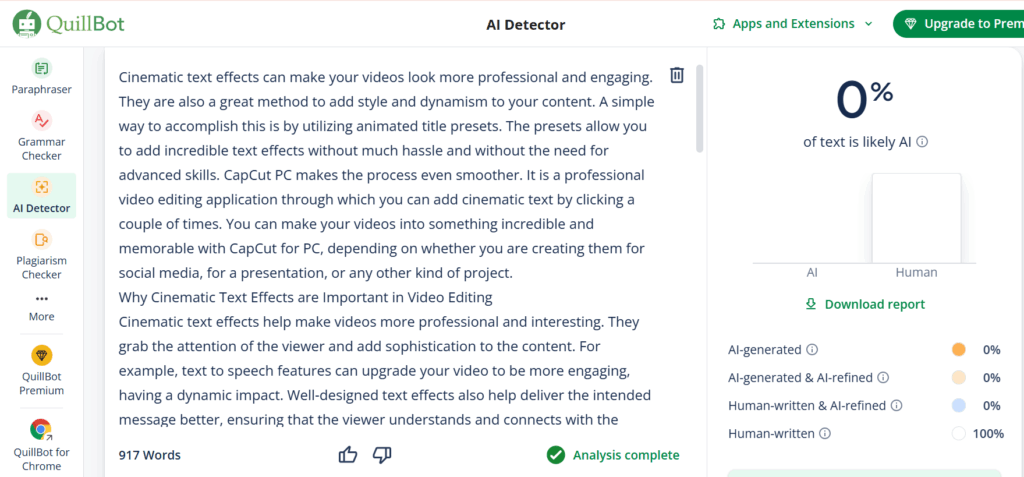Select the orange AI-generated swatch
1024x477 pixels.
[x=959, y=350]
